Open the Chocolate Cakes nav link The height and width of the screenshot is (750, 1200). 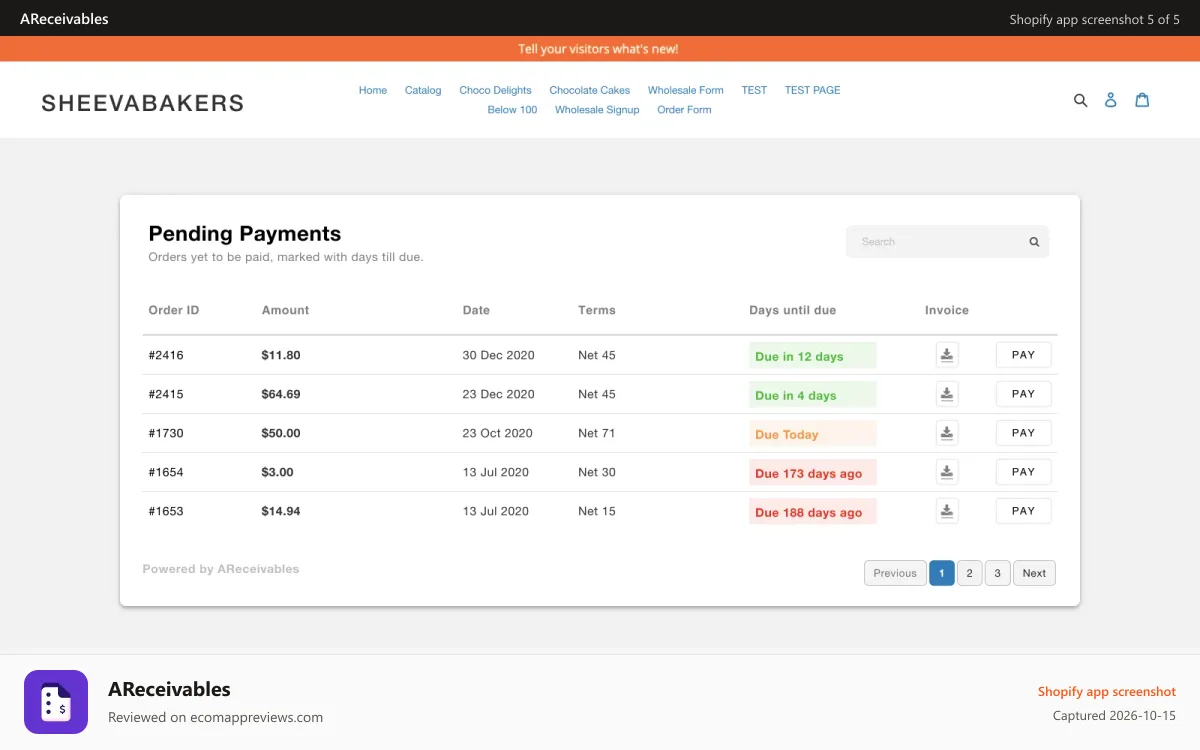[x=590, y=90]
